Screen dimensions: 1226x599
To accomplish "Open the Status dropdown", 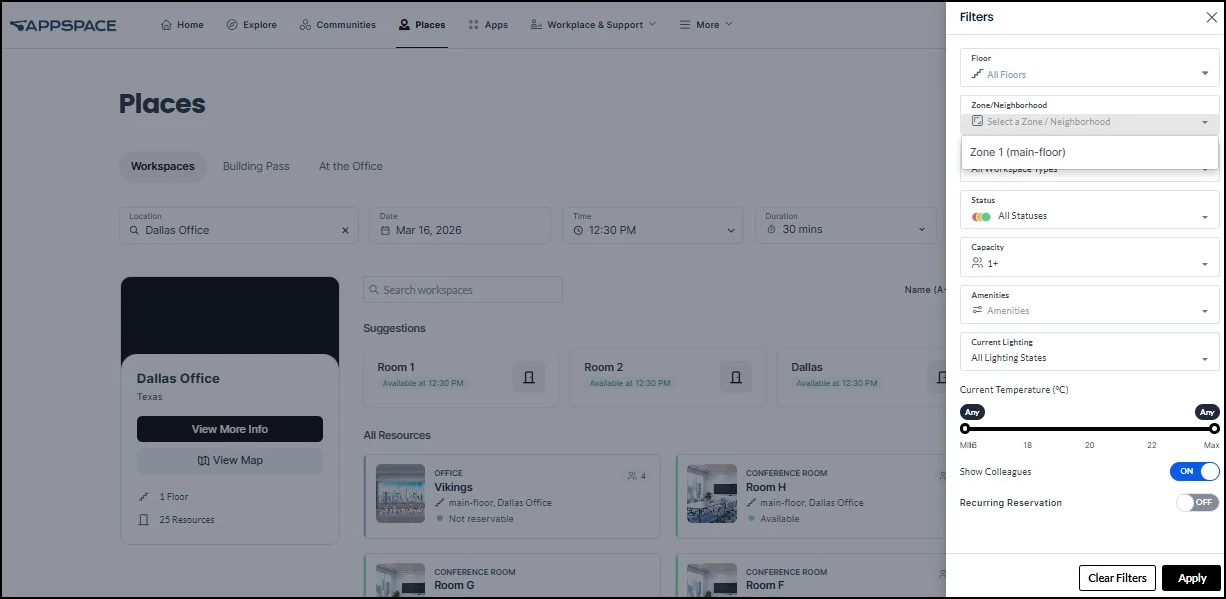I will [1089, 209].
